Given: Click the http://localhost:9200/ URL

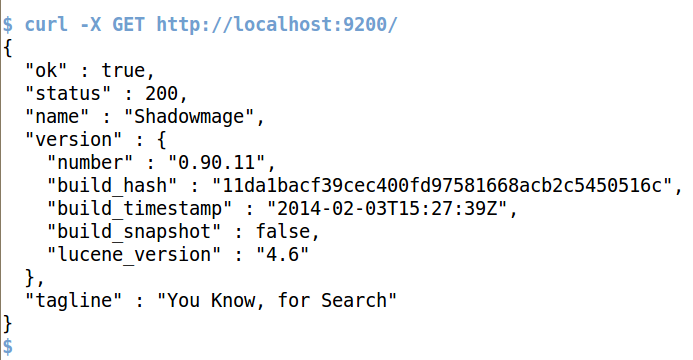Looking at the screenshot, I should tap(277, 24).
